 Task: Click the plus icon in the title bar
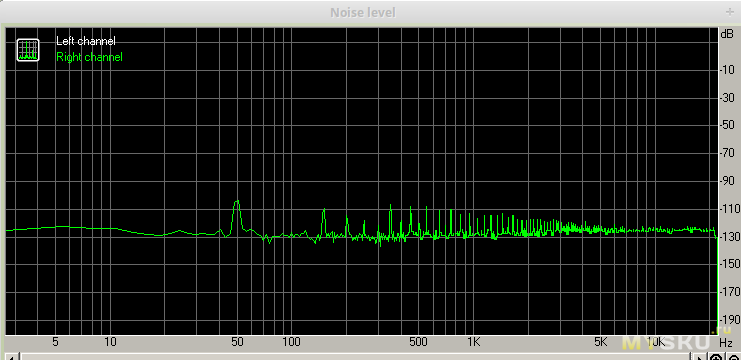[x=730, y=11]
